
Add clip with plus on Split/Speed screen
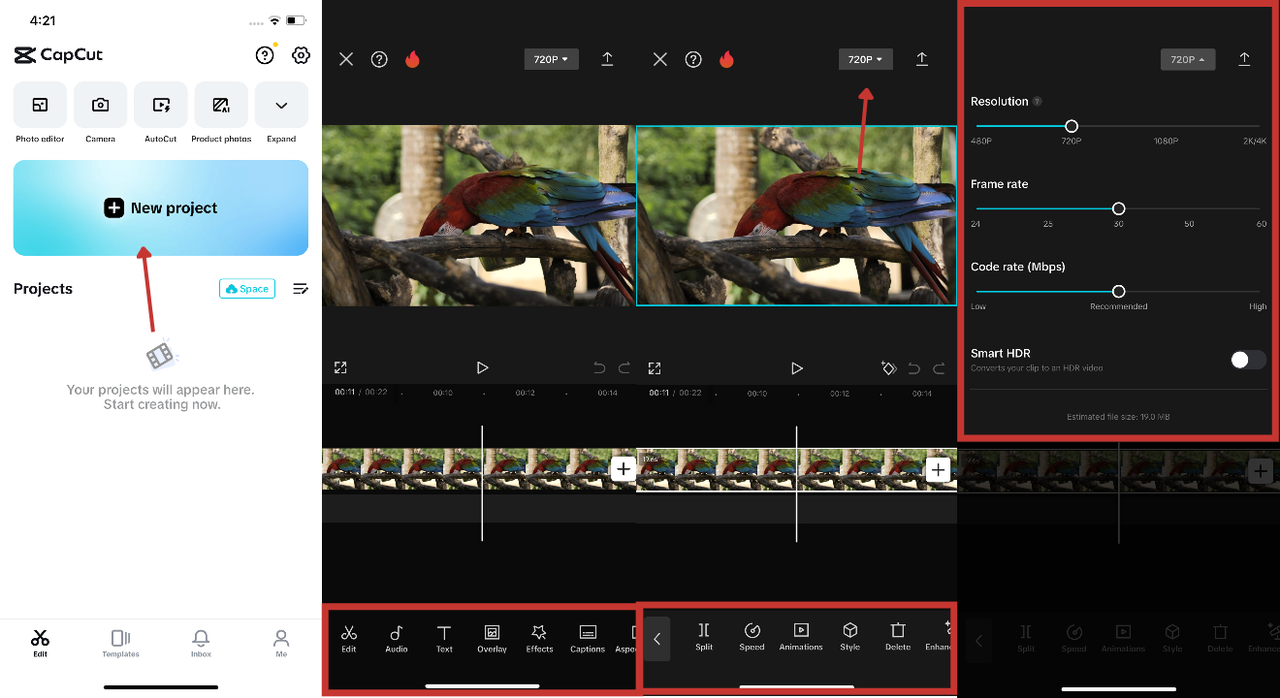938,468
